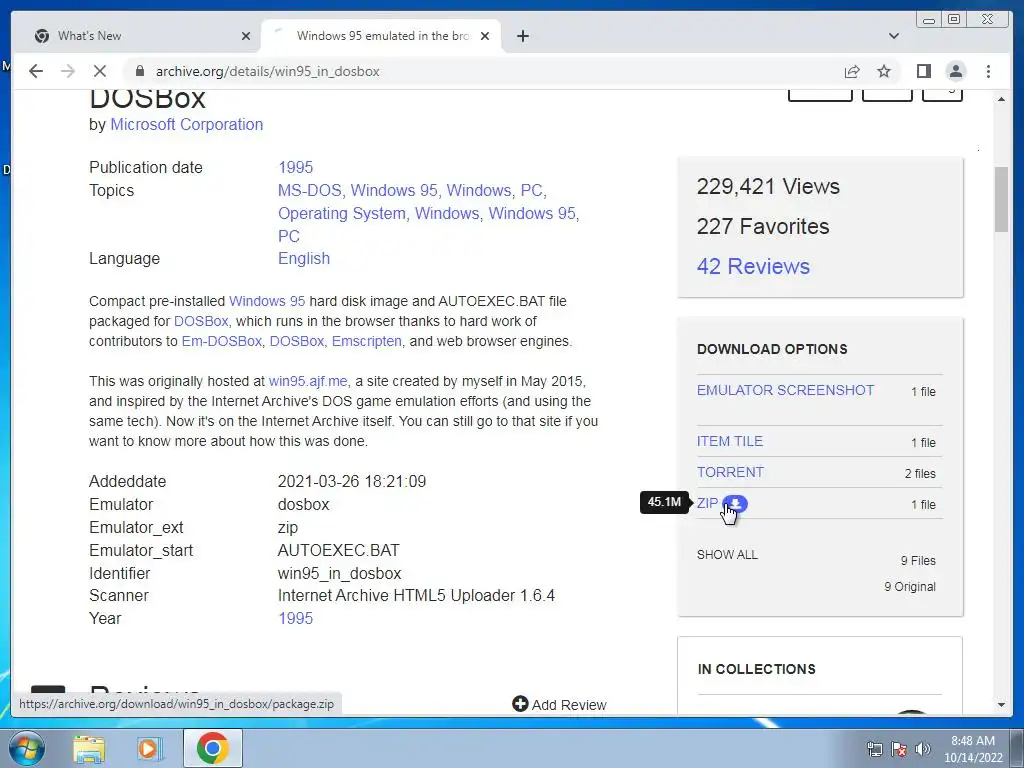The image size is (1024, 768).
Task: Select the identifier text win95_in_dosbox
Action: pyautogui.click(x=339, y=573)
